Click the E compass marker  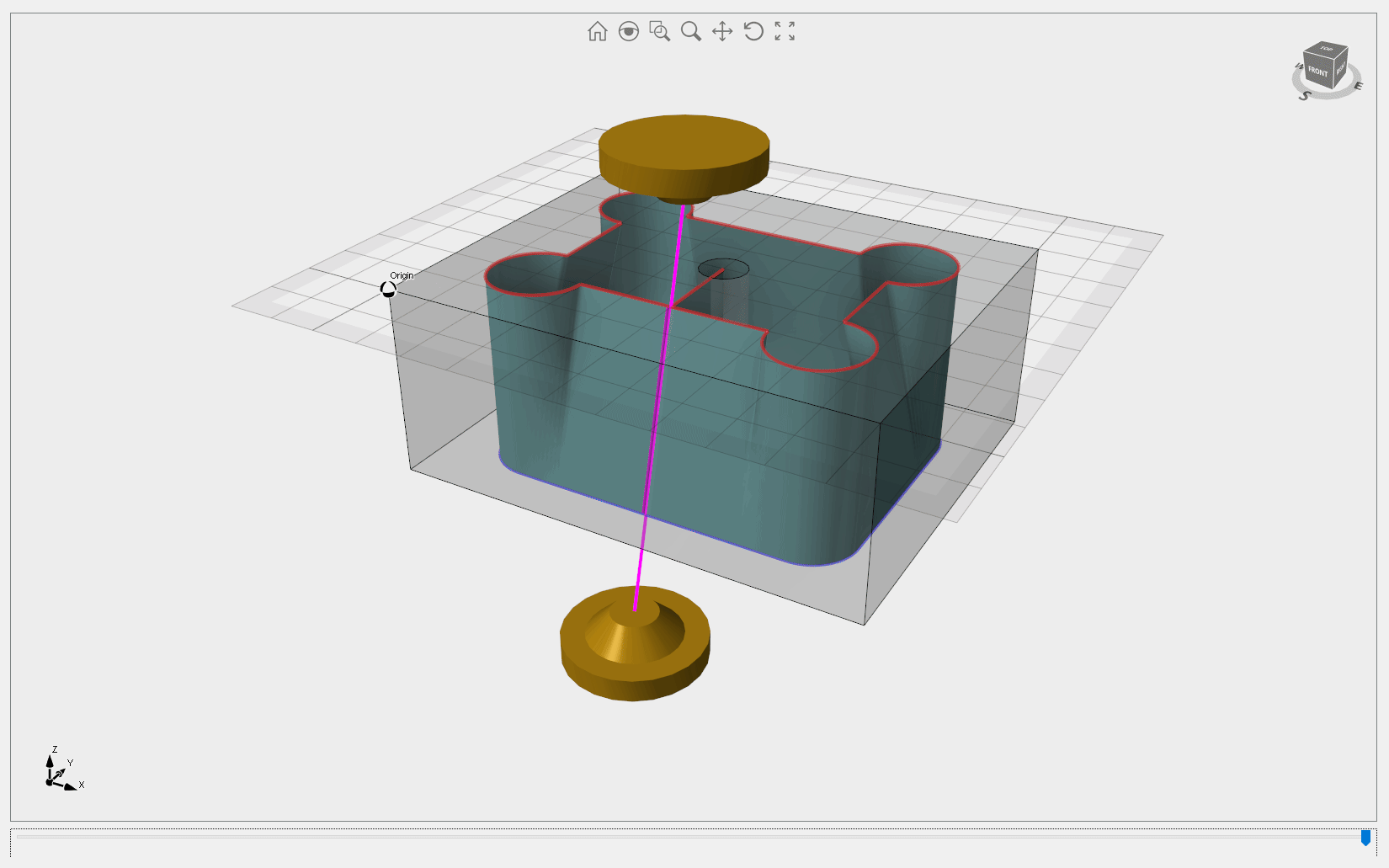tap(1357, 86)
